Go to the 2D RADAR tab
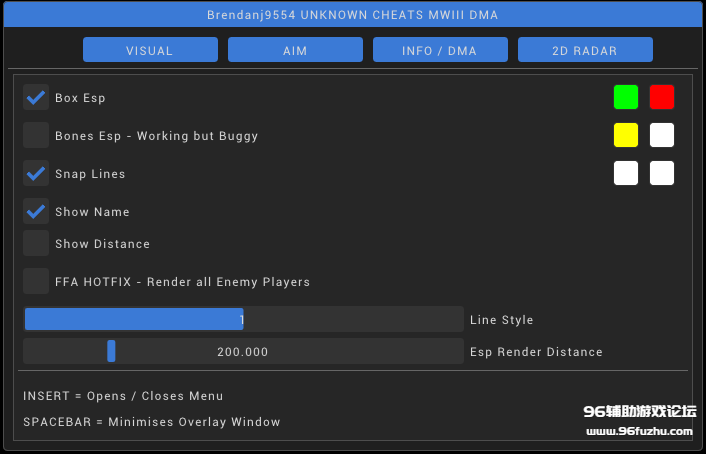 [x=585, y=50]
